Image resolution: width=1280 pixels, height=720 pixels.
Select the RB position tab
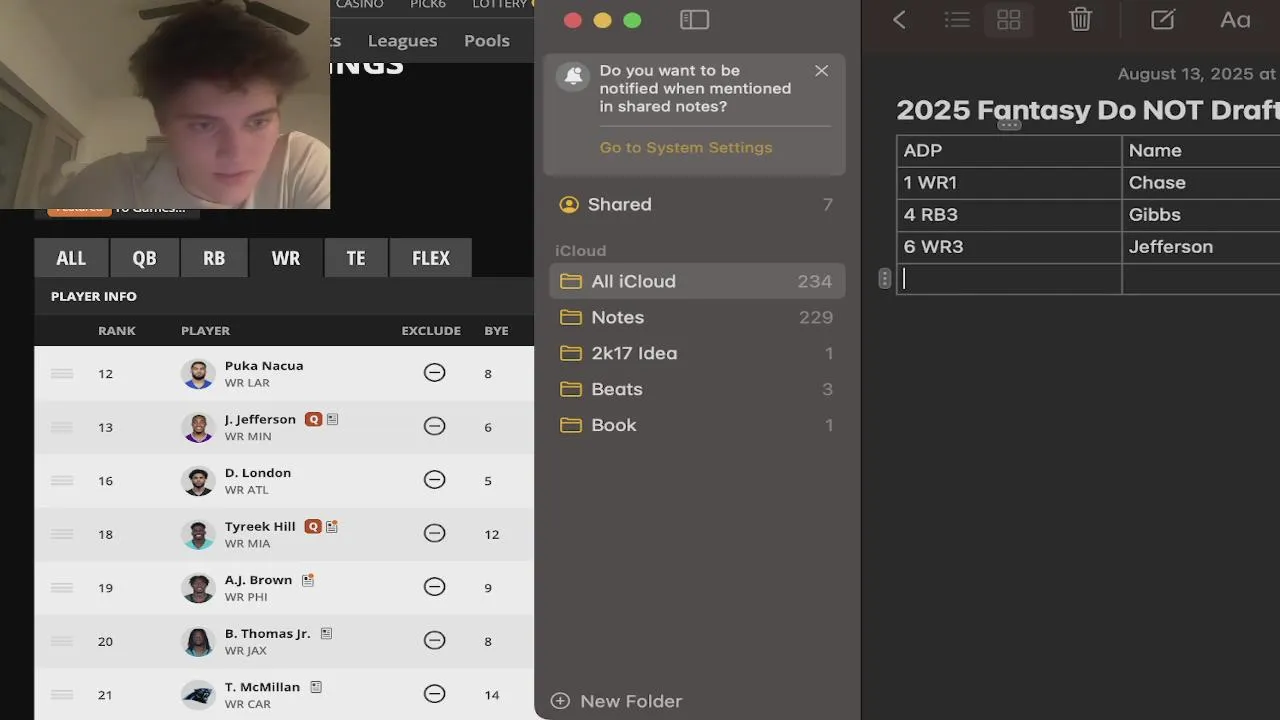pos(214,258)
